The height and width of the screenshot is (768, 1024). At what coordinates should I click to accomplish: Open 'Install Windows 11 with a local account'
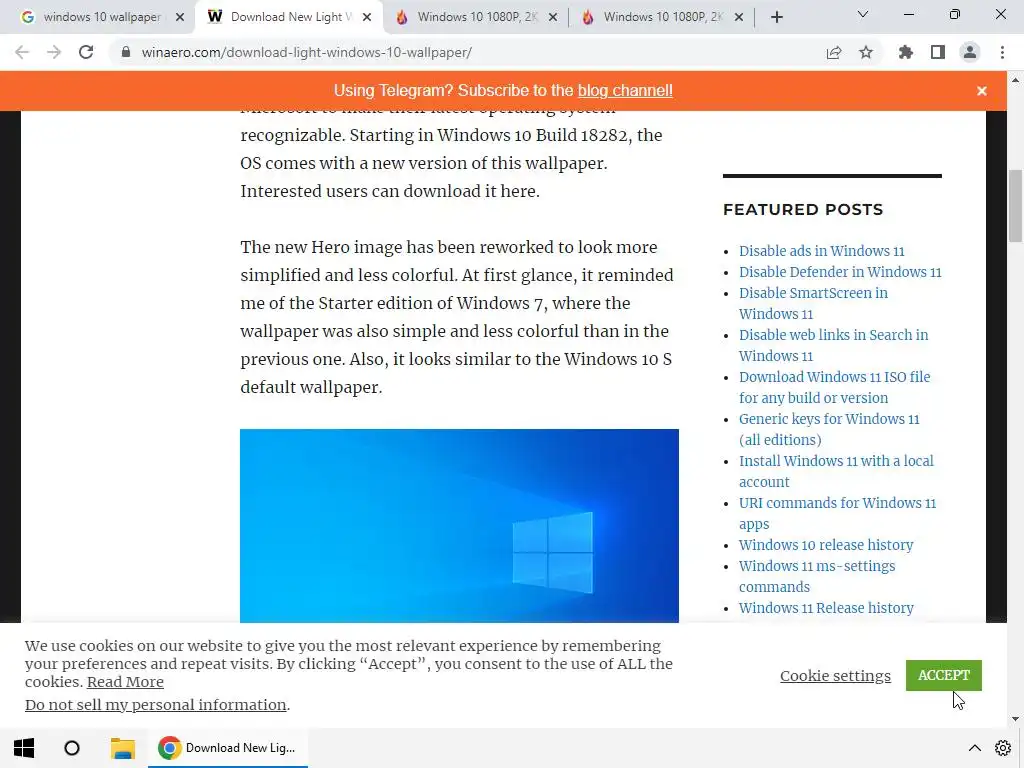[837, 471]
